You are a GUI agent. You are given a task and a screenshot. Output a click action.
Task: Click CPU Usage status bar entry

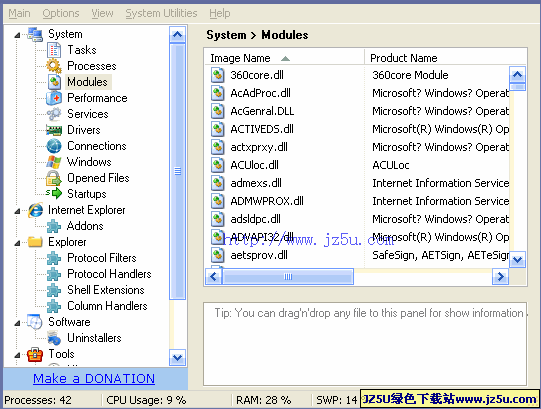[x=146, y=400]
